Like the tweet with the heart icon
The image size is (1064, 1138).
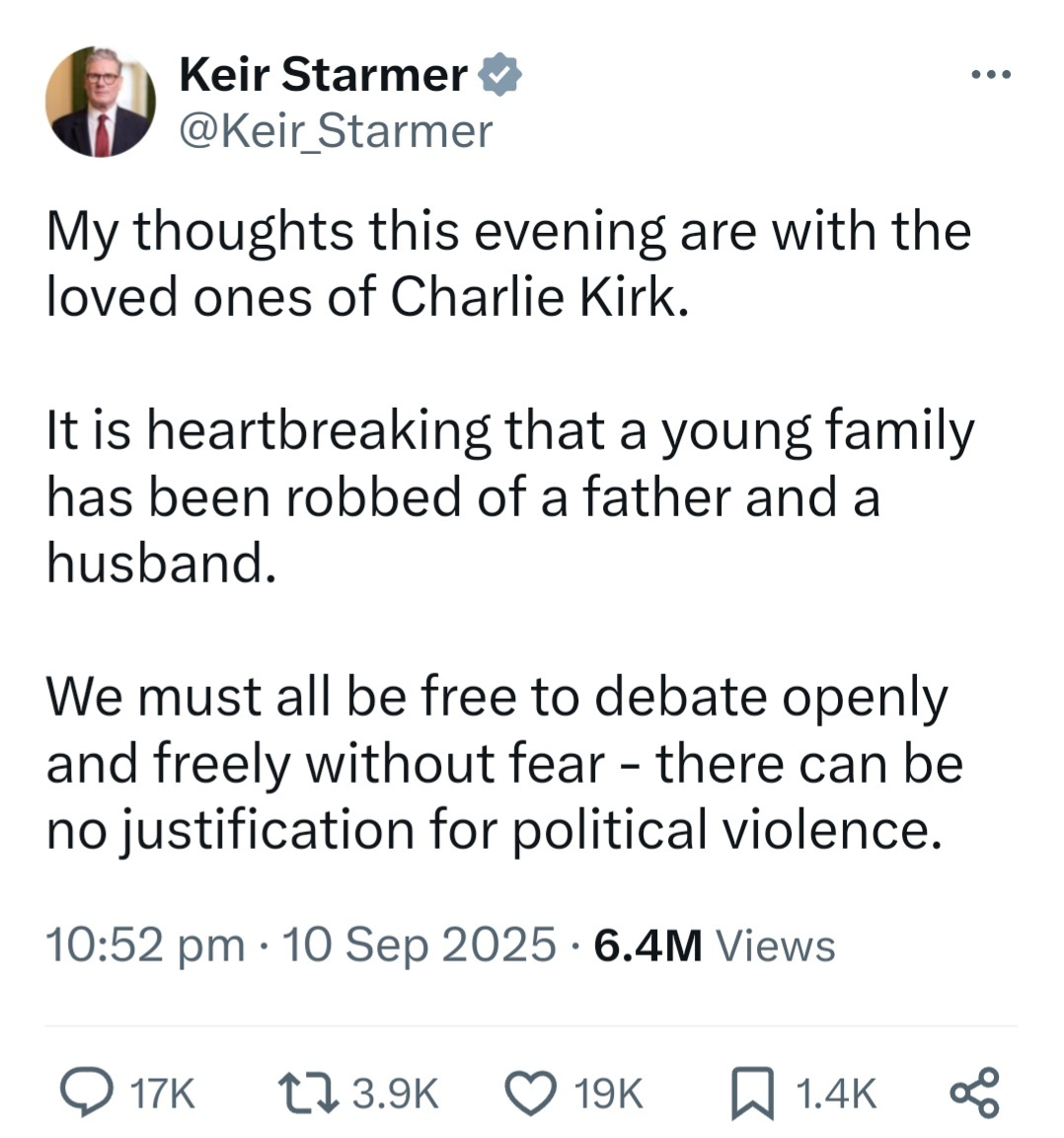533,1093
